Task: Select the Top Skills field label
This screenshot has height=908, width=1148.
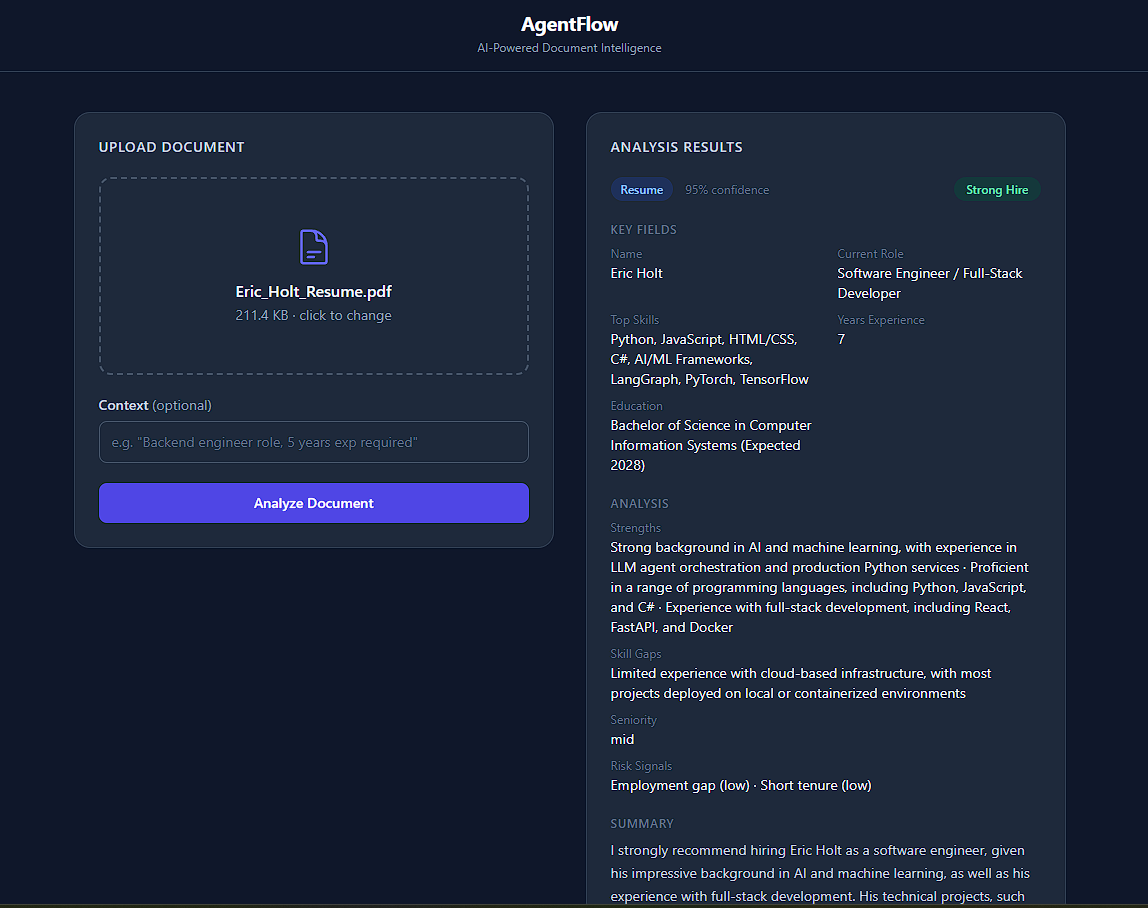Action: pyautogui.click(x=634, y=319)
